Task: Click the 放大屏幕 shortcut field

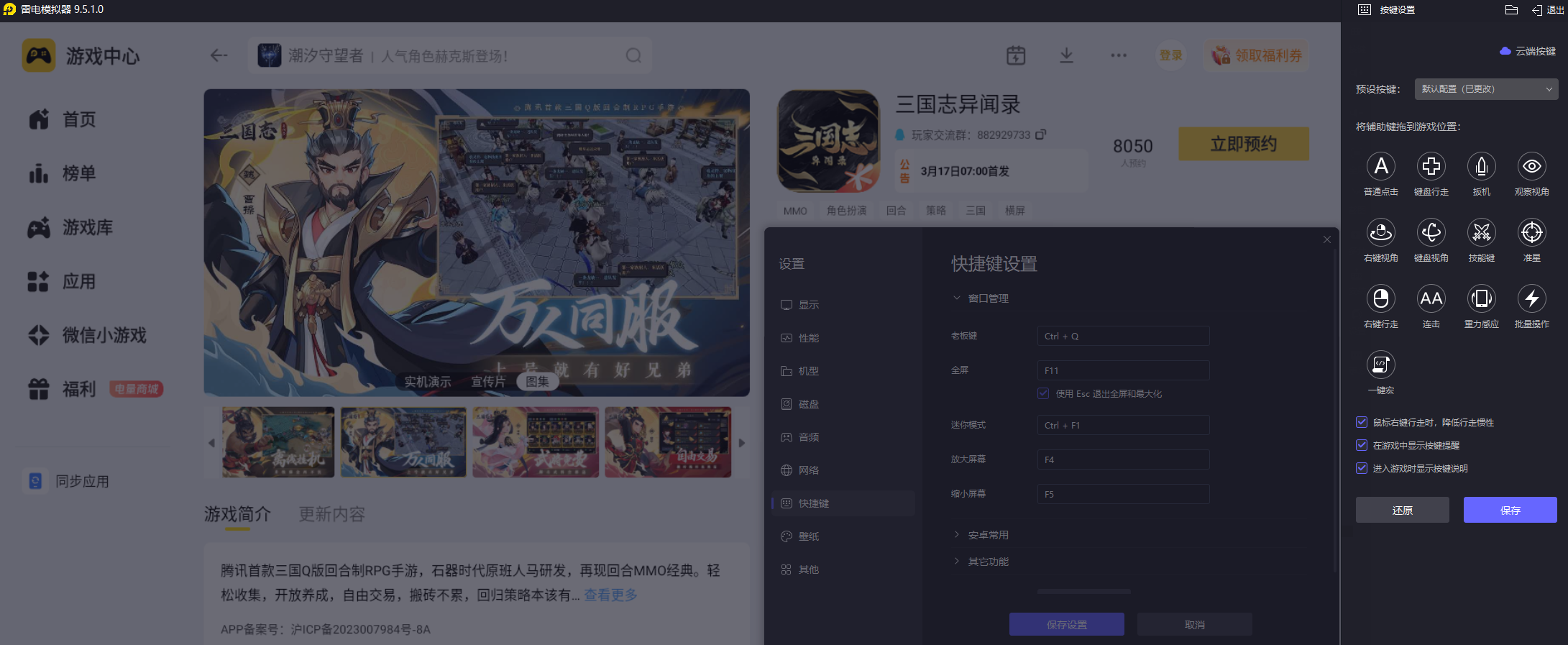Action: pyautogui.click(x=1123, y=459)
